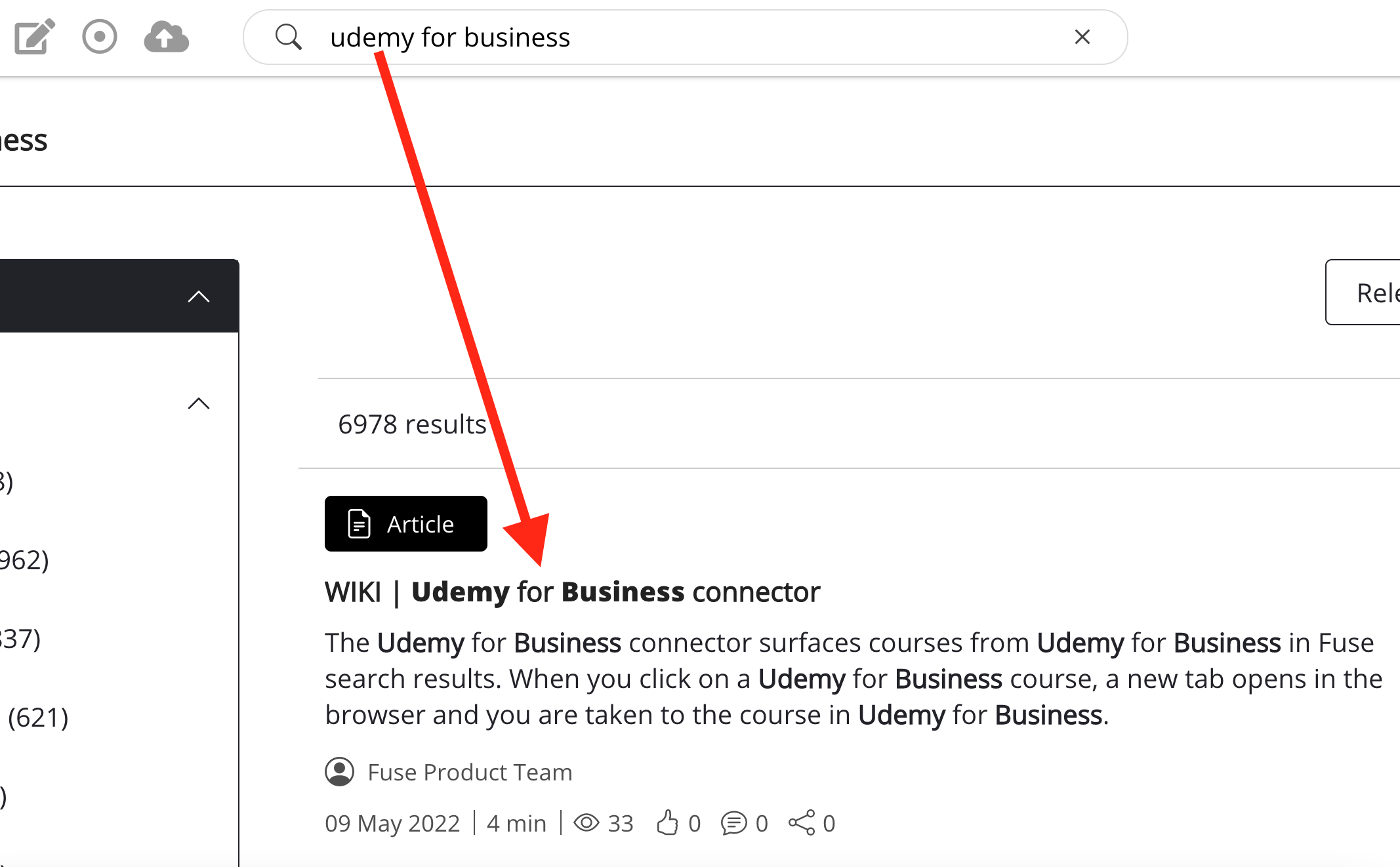Image resolution: width=1400 pixels, height=867 pixels.
Task: Click the Article type badge
Action: click(405, 524)
